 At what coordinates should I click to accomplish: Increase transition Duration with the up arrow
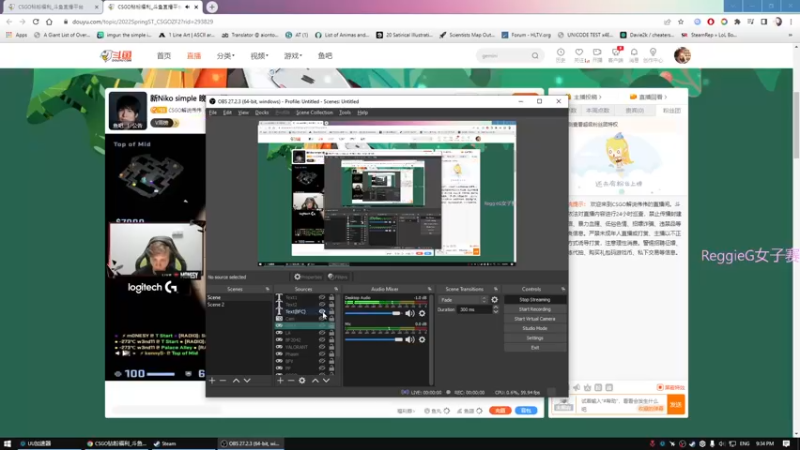[x=495, y=308]
